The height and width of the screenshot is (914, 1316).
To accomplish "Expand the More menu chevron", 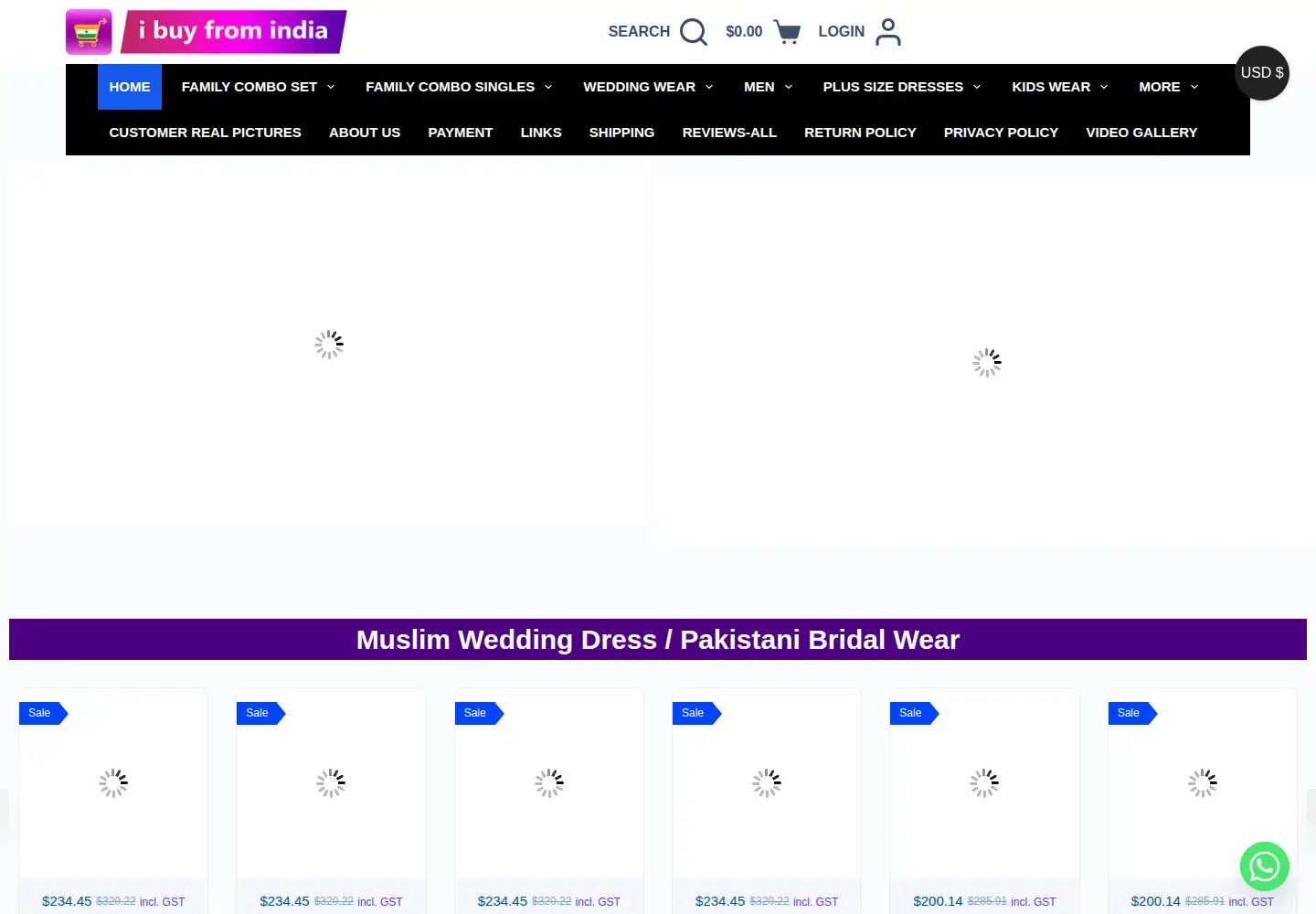I will [x=1194, y=87].
